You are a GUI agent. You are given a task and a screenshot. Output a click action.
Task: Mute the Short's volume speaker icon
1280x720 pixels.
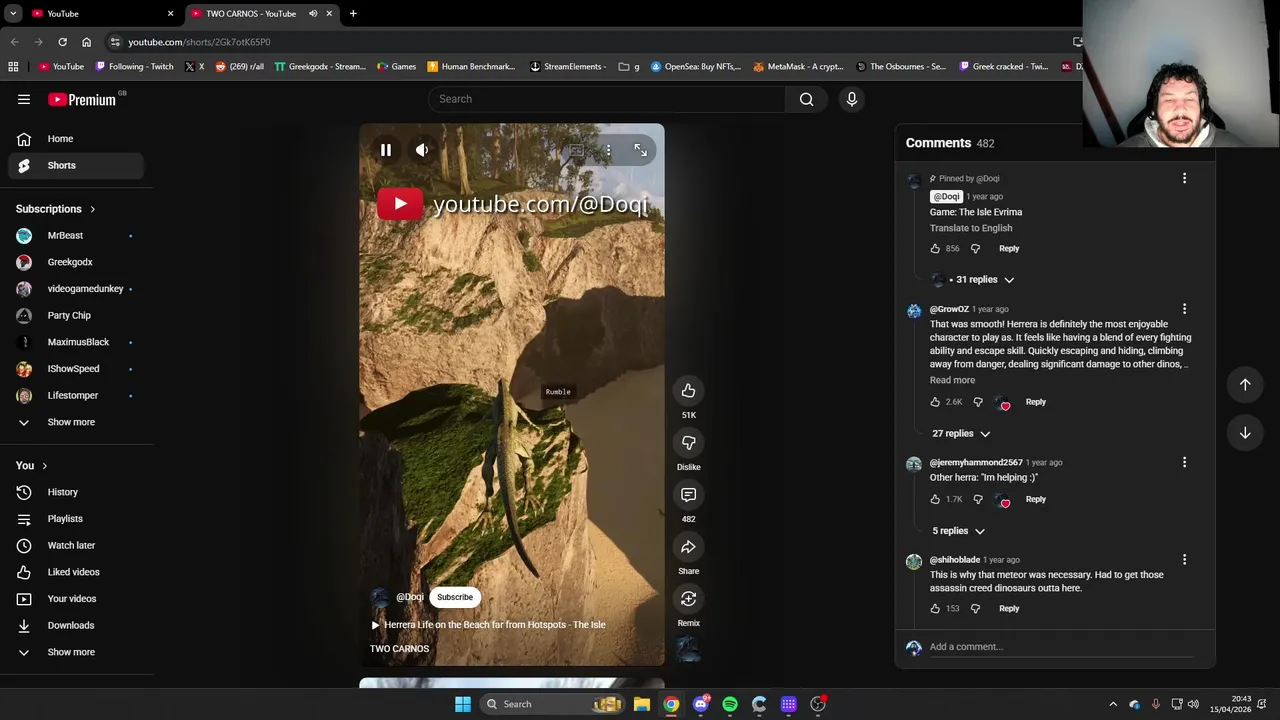422,150
